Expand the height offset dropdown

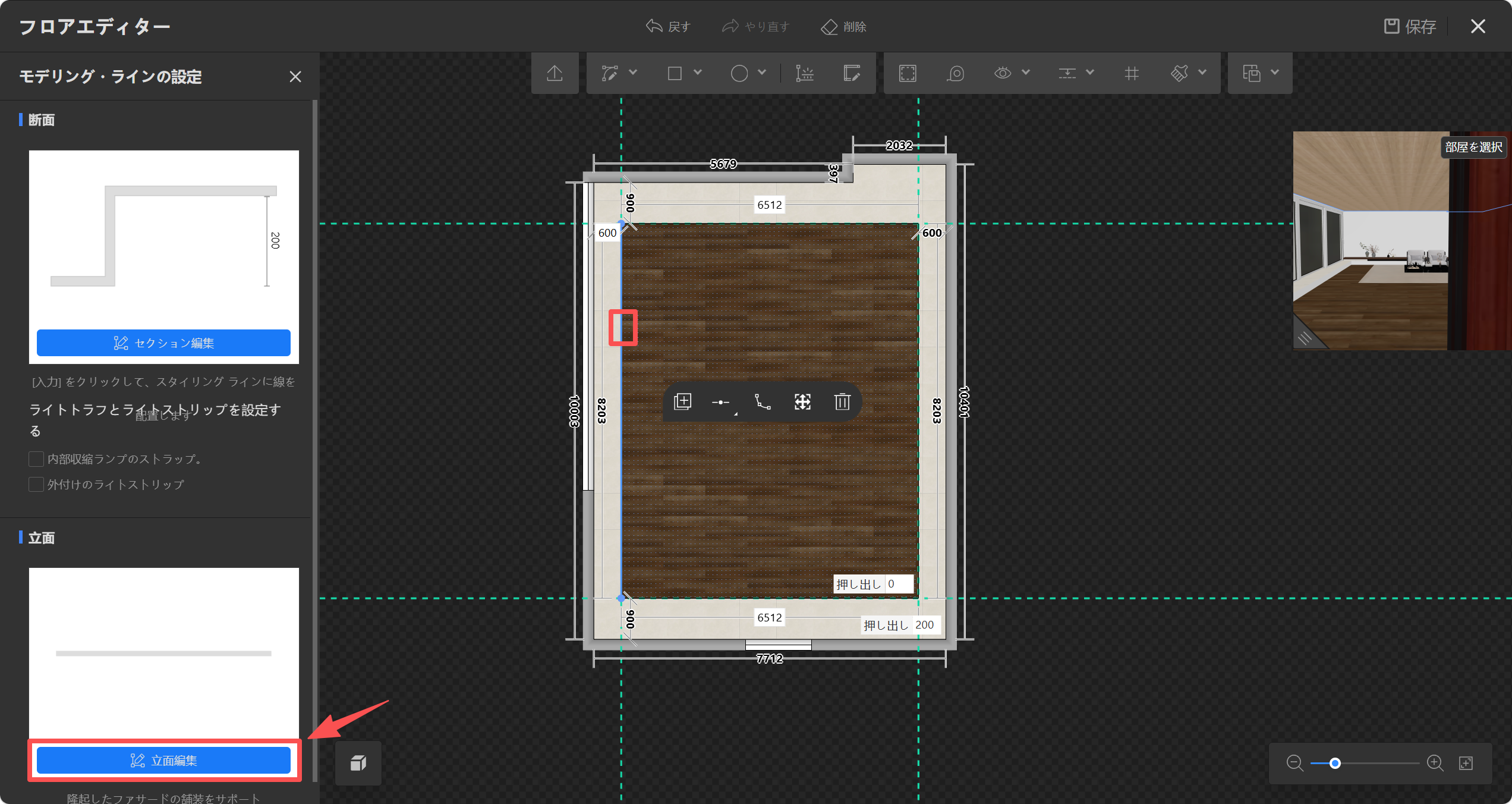[x=1090, y=73]
